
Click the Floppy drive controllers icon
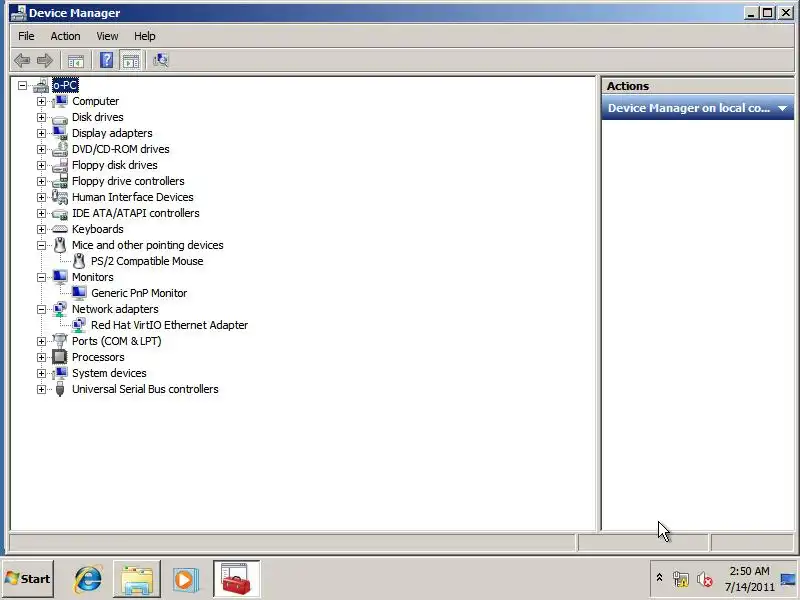[x=60, y=181]
